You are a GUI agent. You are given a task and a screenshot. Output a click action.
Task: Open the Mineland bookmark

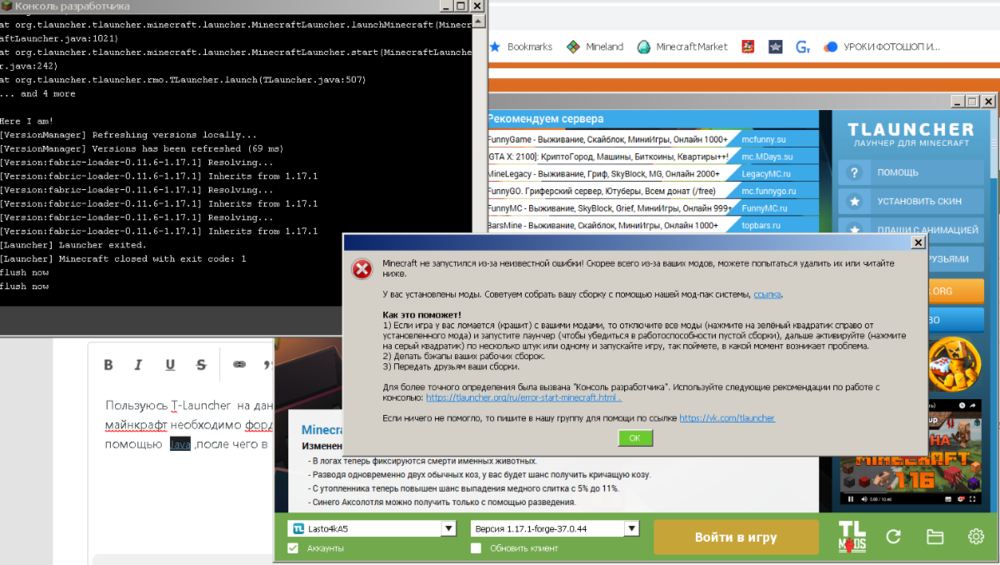coord(596,47)
